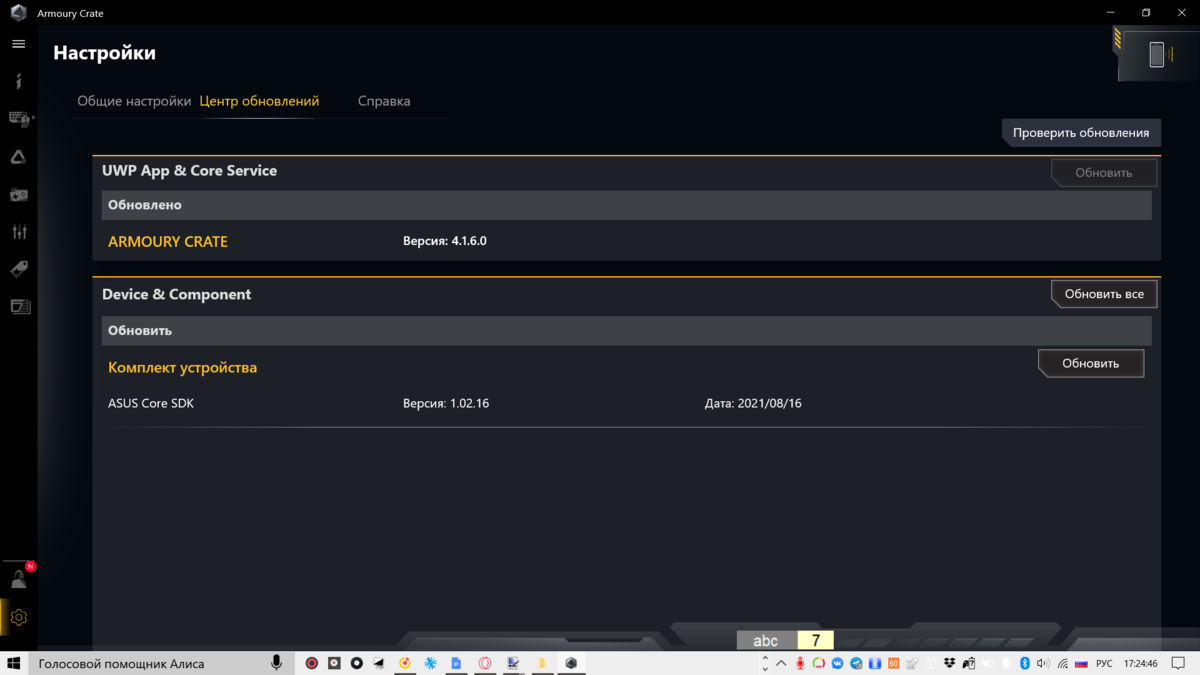Click the Settings gear icon in sidebar
Image resolution: width=1200 pixels, height=675 pixels.
[18, 618]
